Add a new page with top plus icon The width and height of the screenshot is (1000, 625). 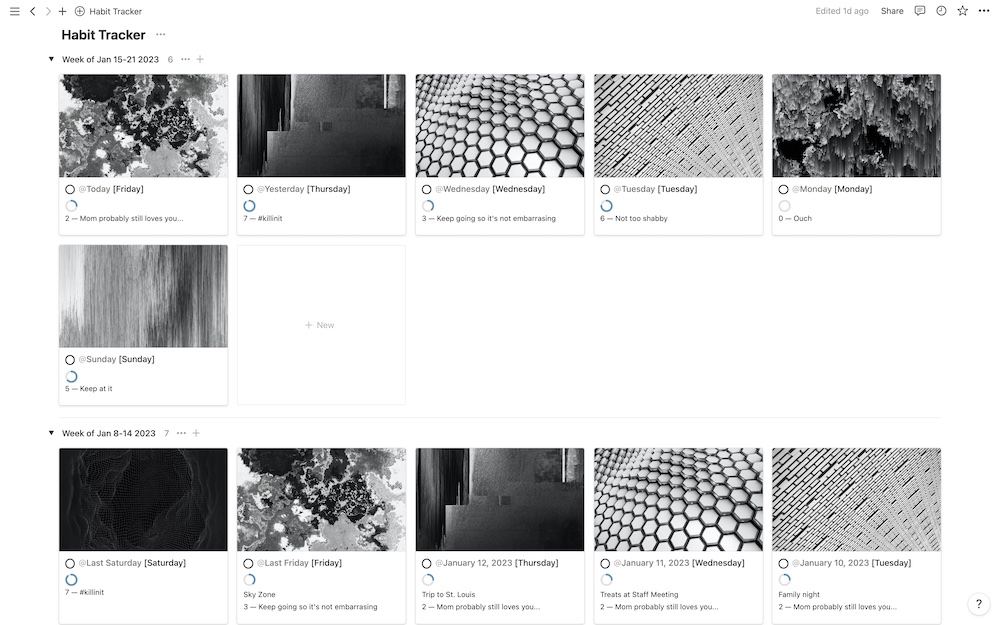click(x=62, y=11)
